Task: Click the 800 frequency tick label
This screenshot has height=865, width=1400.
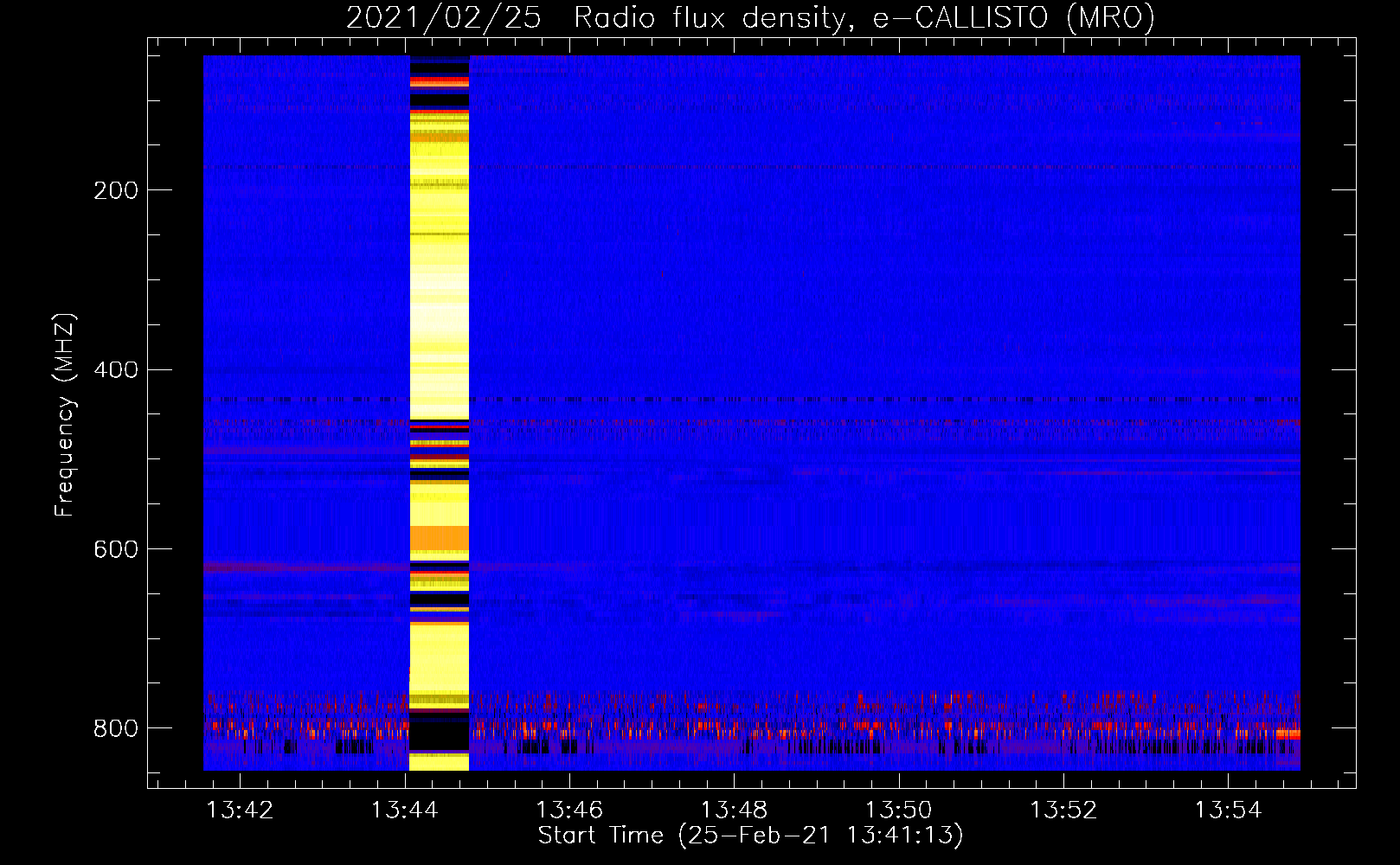Action: click(x=116, y=729)
